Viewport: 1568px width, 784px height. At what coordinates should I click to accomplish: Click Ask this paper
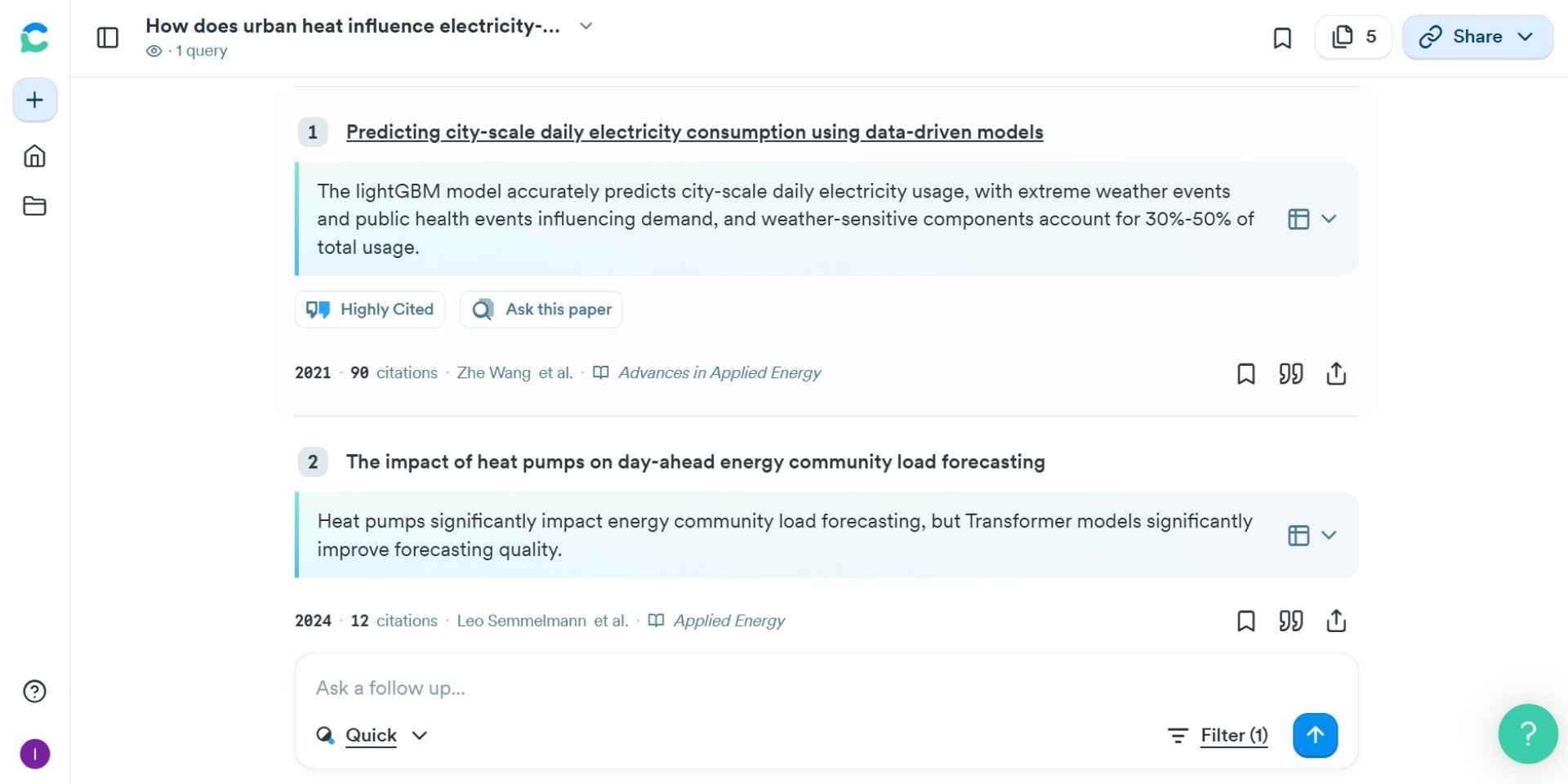pyautogui.click(x=541, y=310)
